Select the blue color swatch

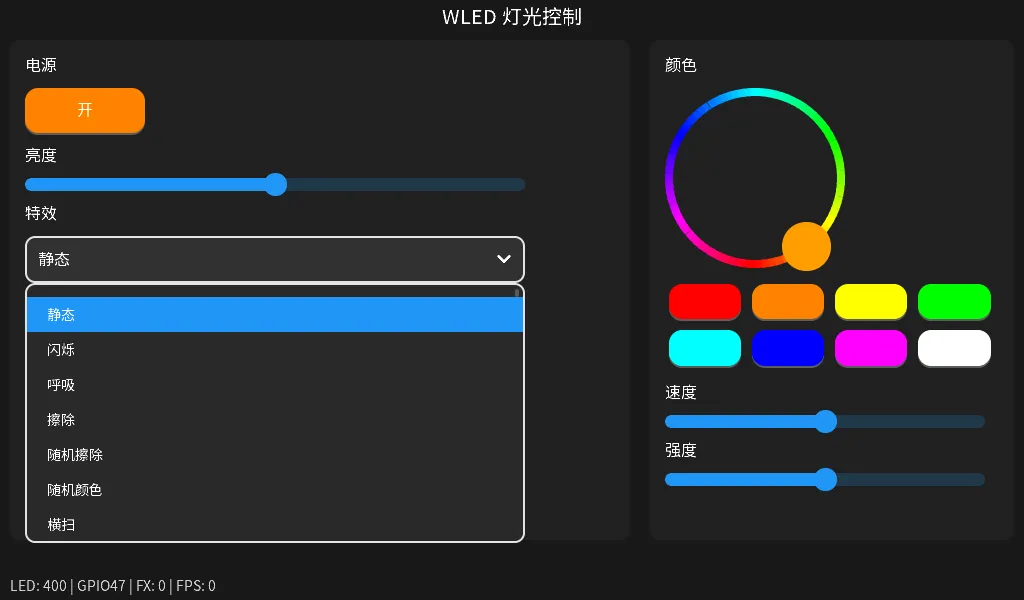click(788, 348)
